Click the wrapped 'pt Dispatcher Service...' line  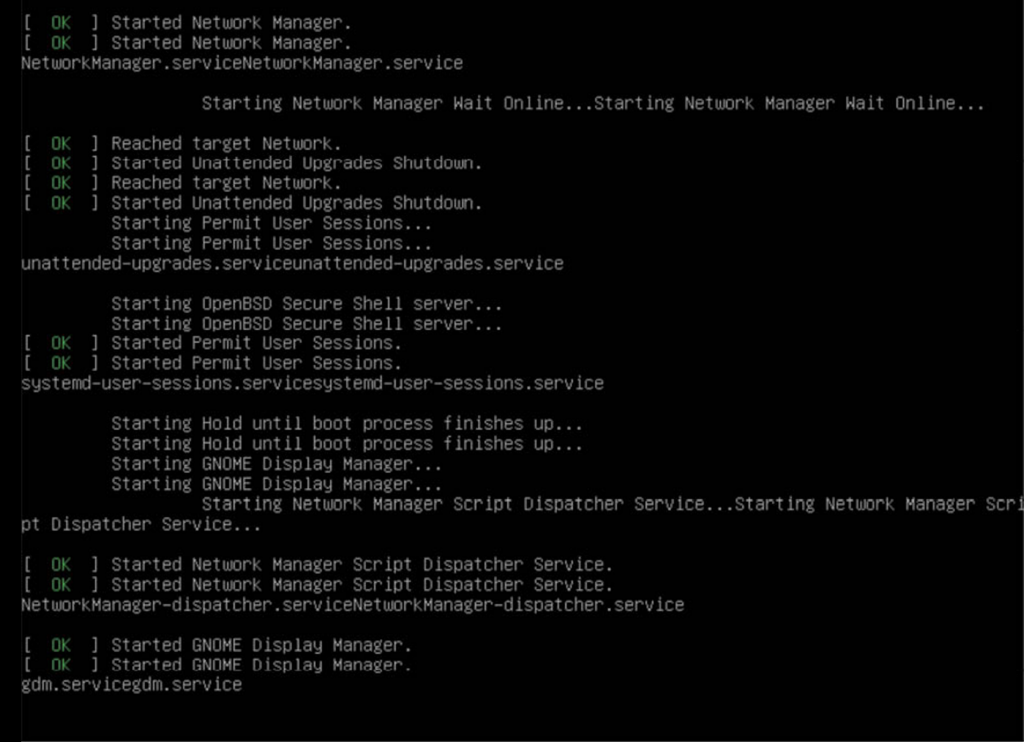coord(141,524)
